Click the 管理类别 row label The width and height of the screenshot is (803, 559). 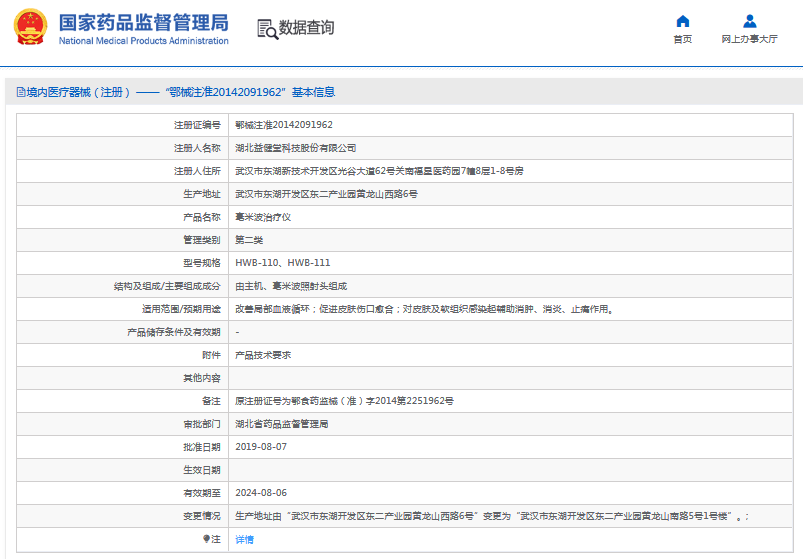coord(202,240)
